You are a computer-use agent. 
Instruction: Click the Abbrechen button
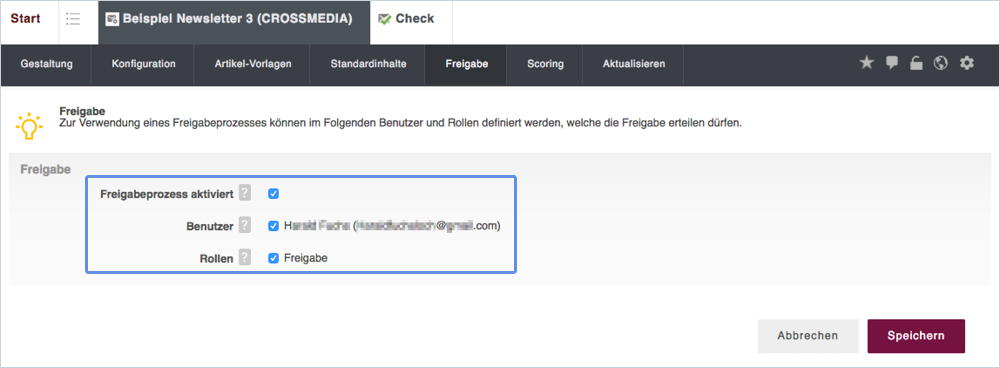pos(808,336)
